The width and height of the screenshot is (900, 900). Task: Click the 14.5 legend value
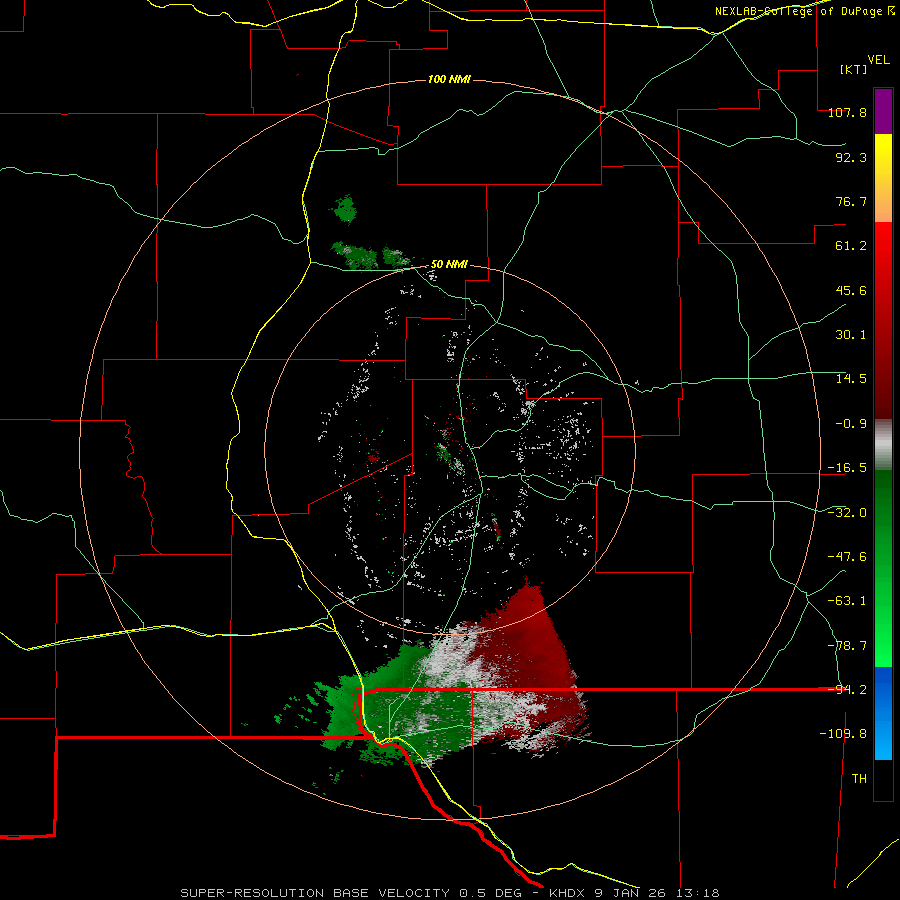(x=851, y=379)
